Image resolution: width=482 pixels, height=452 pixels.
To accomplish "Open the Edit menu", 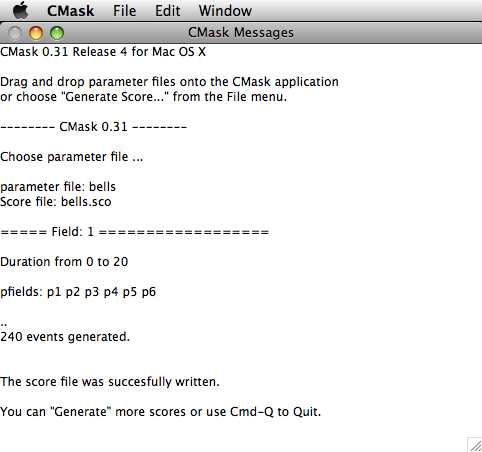I will click(167, 11).
